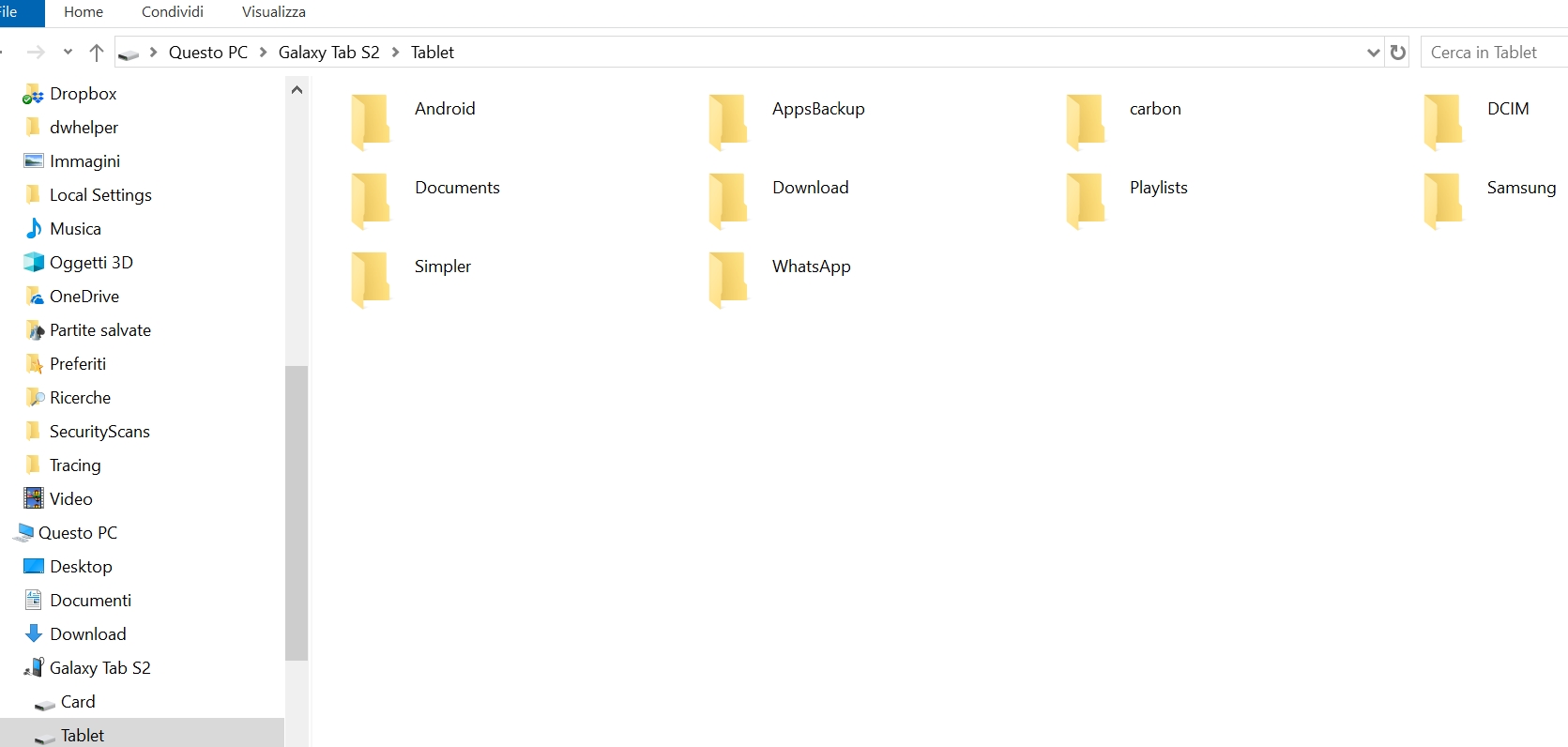Click the AppsBackup folder name text
The width and height of the screenshot is (1568, 747).
click(818, 109)
